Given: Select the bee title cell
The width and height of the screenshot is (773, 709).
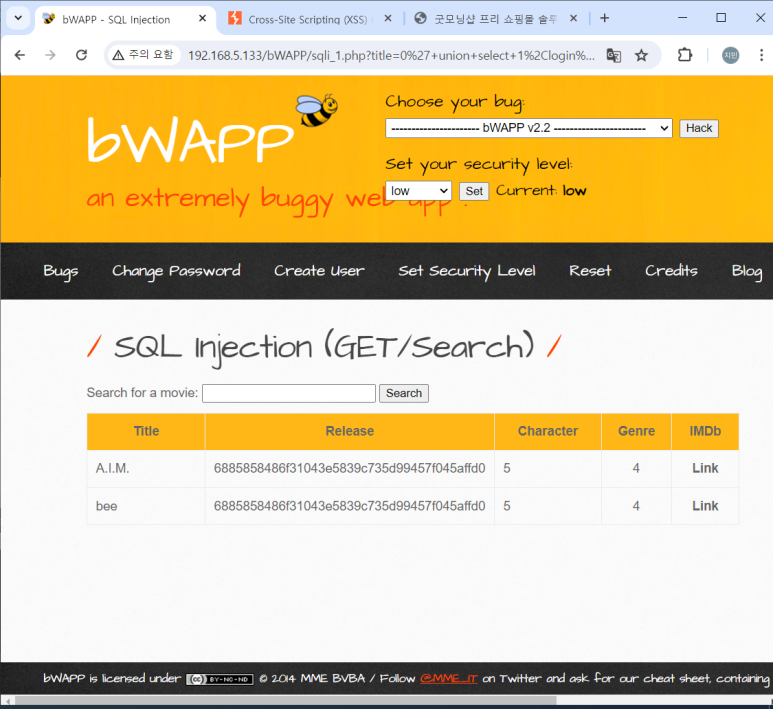Looking at the screenshot, I should tap(146, 506).
